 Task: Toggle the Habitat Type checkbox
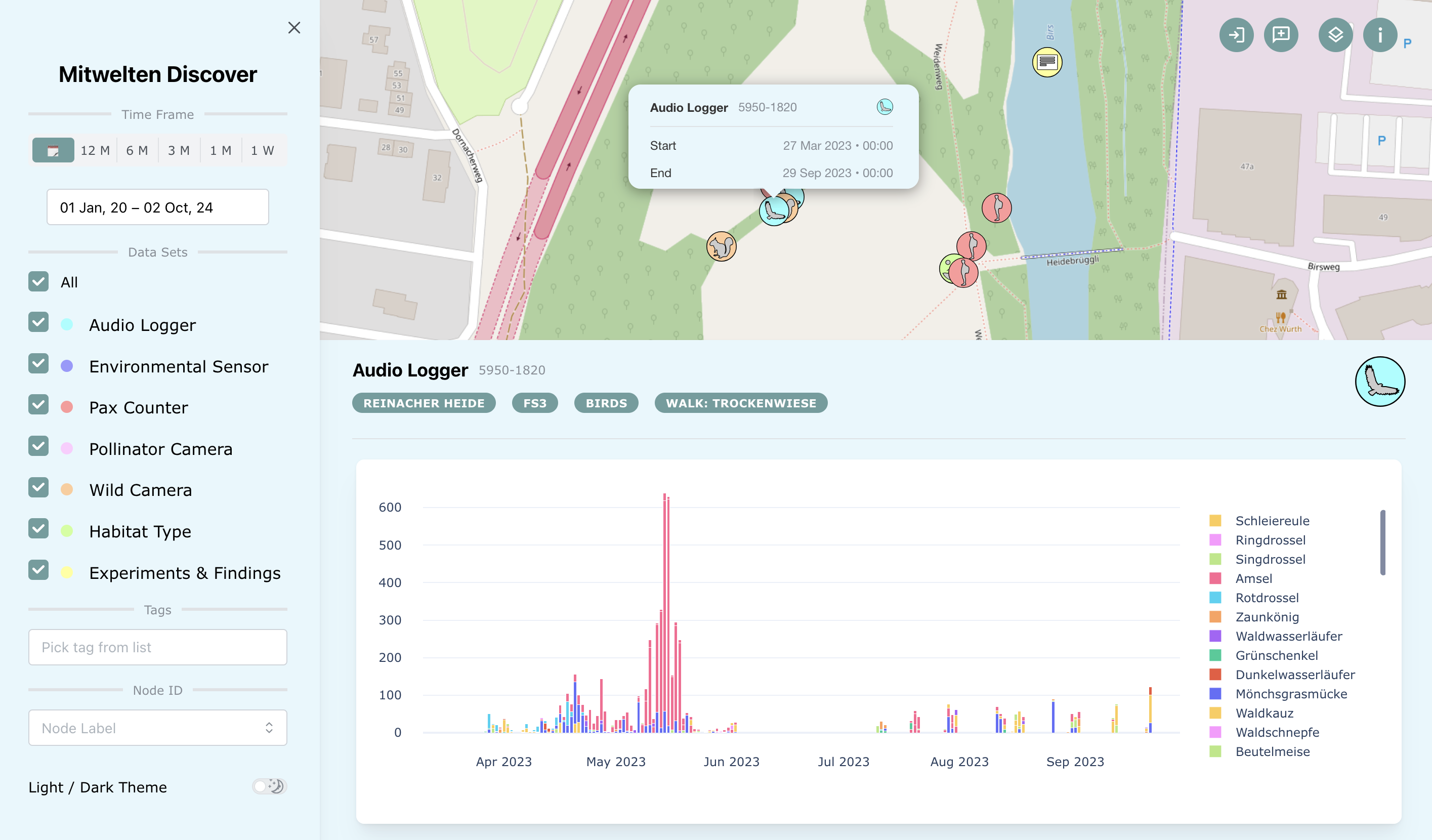click(38, 529)
